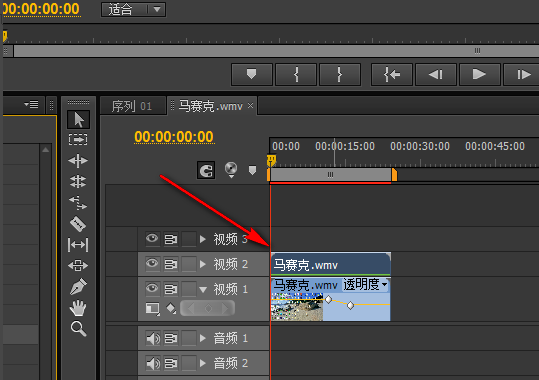Select the Rate Stretch tool
539x380 pixels.
(x=78, y=203)
